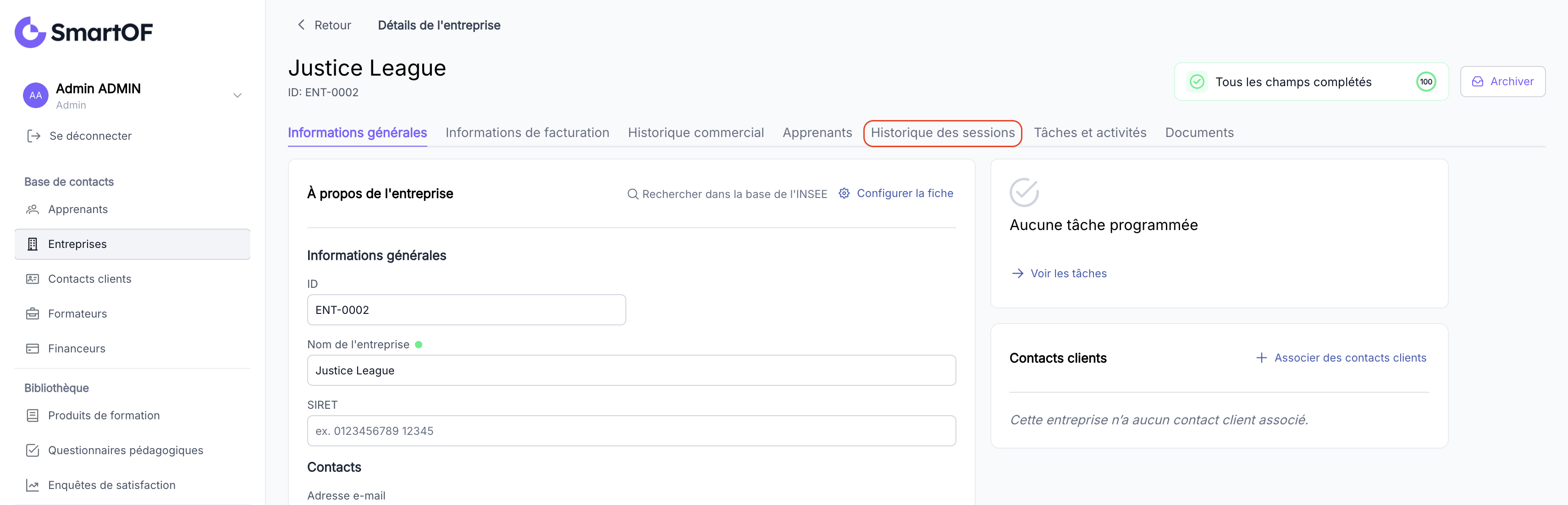Click the Formateurs briefcase icon

pyautogui.click(x=33, y=313)
